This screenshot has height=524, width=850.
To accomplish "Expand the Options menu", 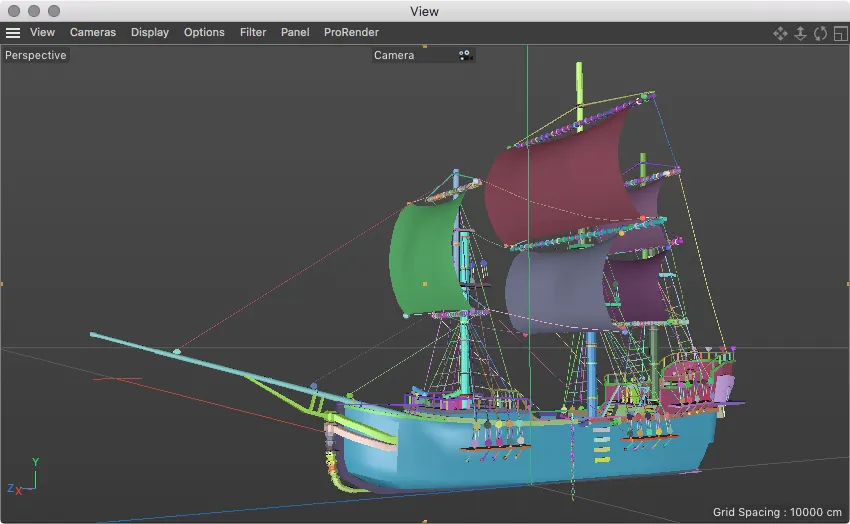I will (204, 32).
